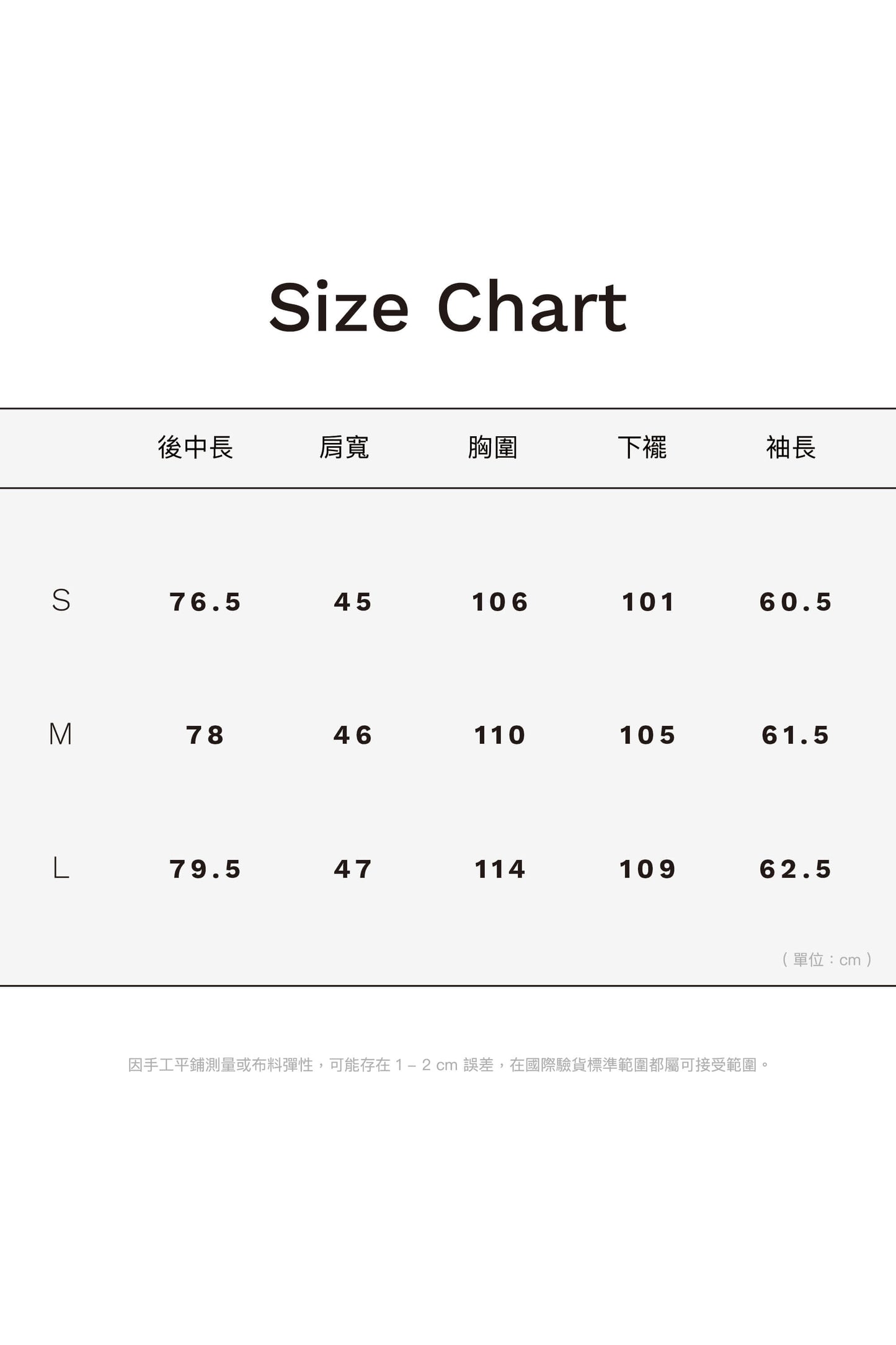Select the M size row label

tap(61, 734)
